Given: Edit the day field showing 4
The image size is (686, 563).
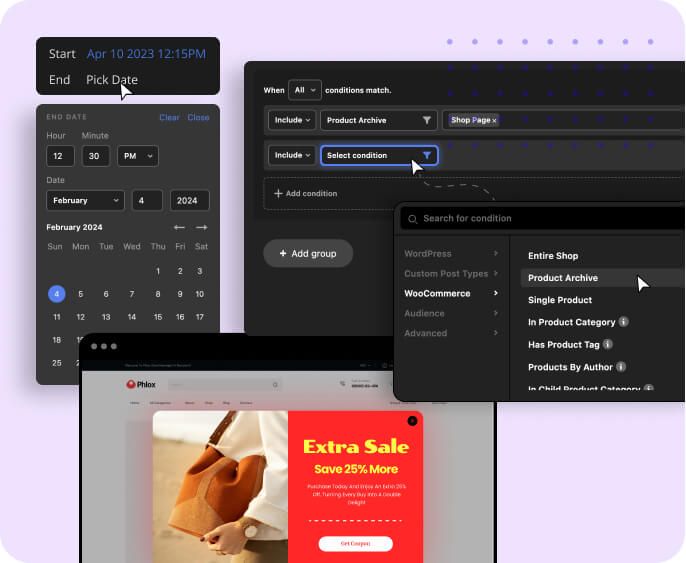Looking at the screenshot, I should point(147,200).
